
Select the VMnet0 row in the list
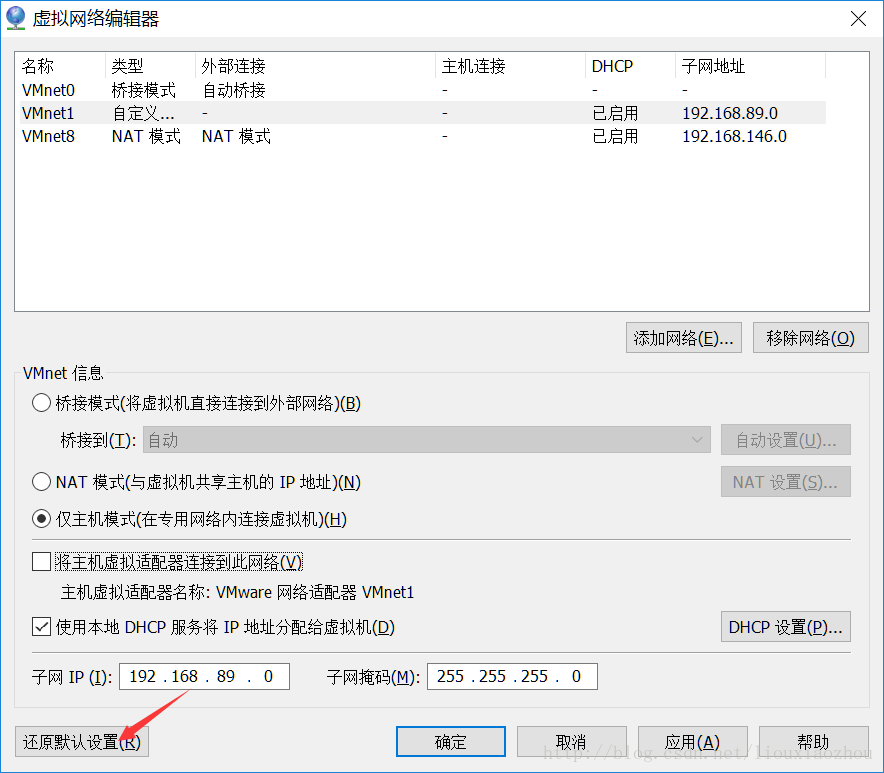(x=423, y=90)
